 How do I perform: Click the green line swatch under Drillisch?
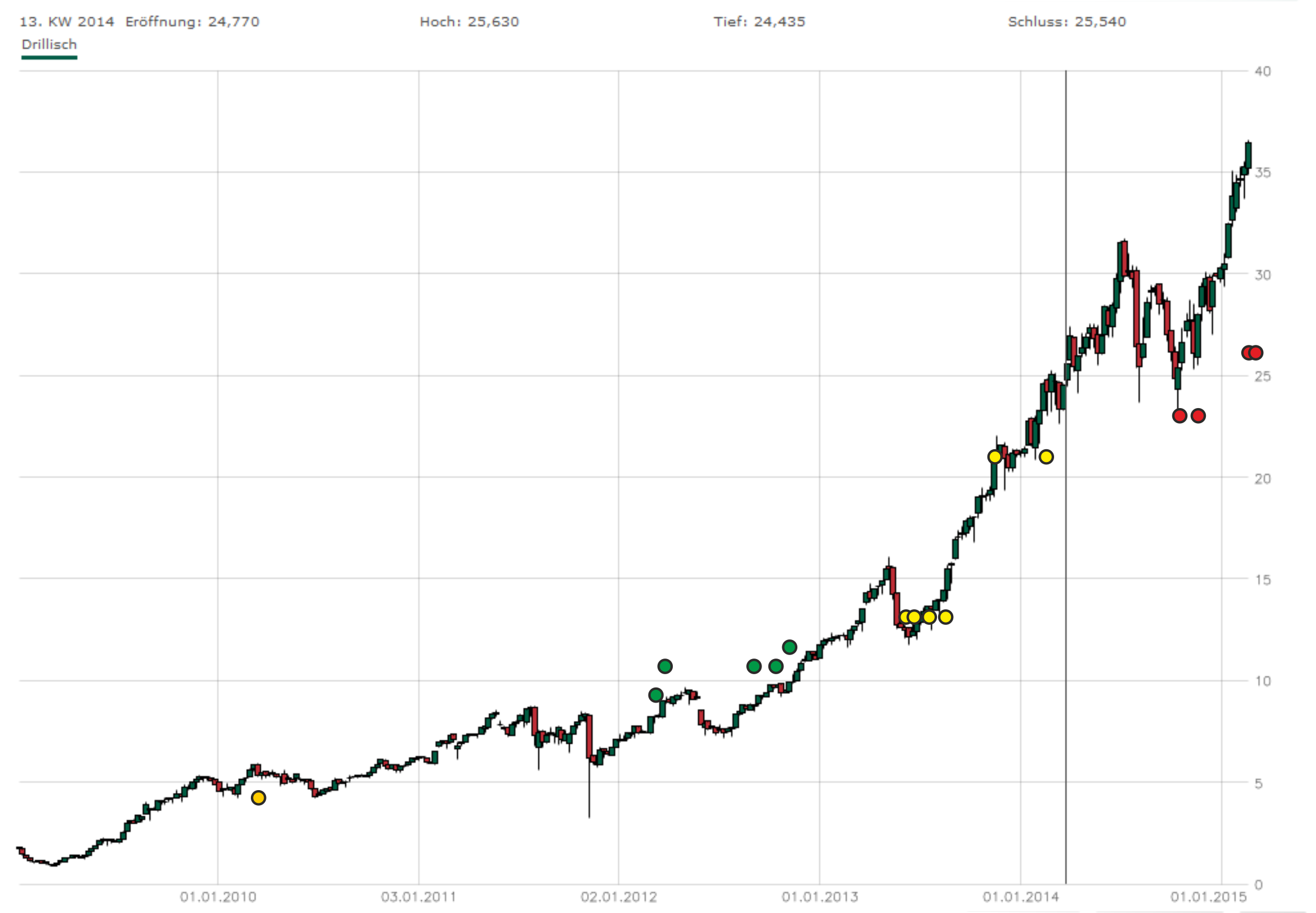[x=49, y=57]
